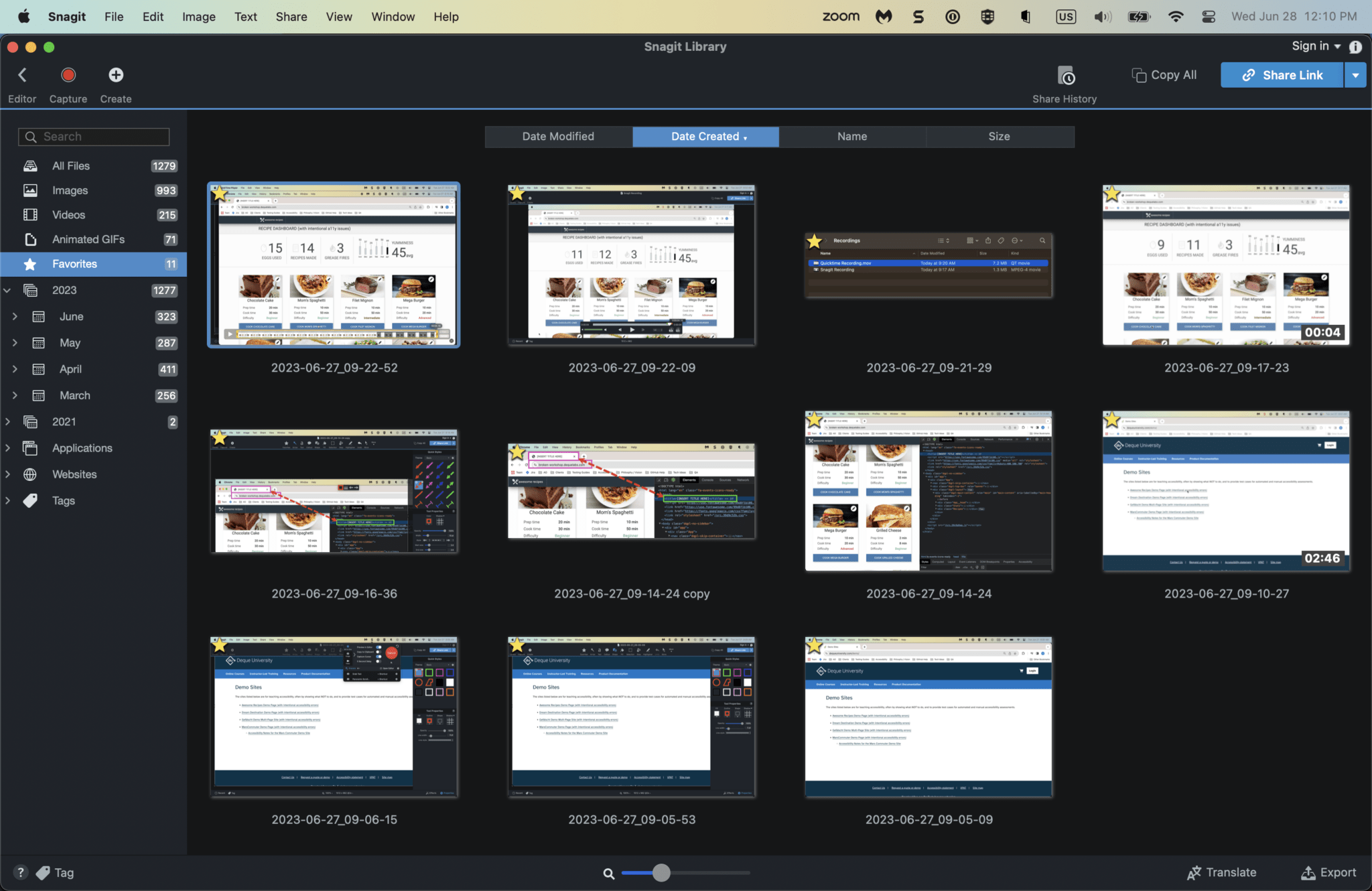Unfavorite the 2023-06-27_09-22-52 capture star
This screenshot has height=891, width=1372.
pos(220,193)
